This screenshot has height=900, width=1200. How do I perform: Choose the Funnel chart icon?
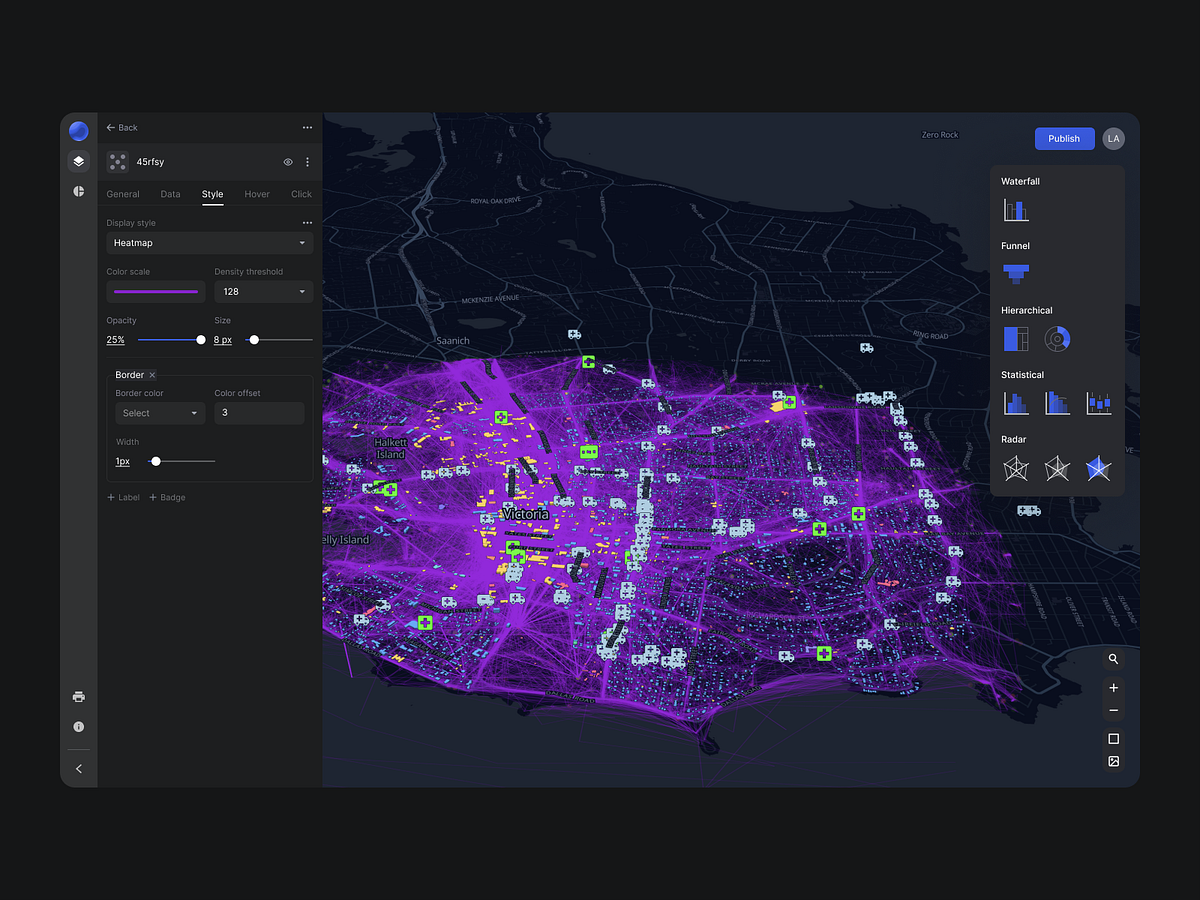pos(1016,273)
